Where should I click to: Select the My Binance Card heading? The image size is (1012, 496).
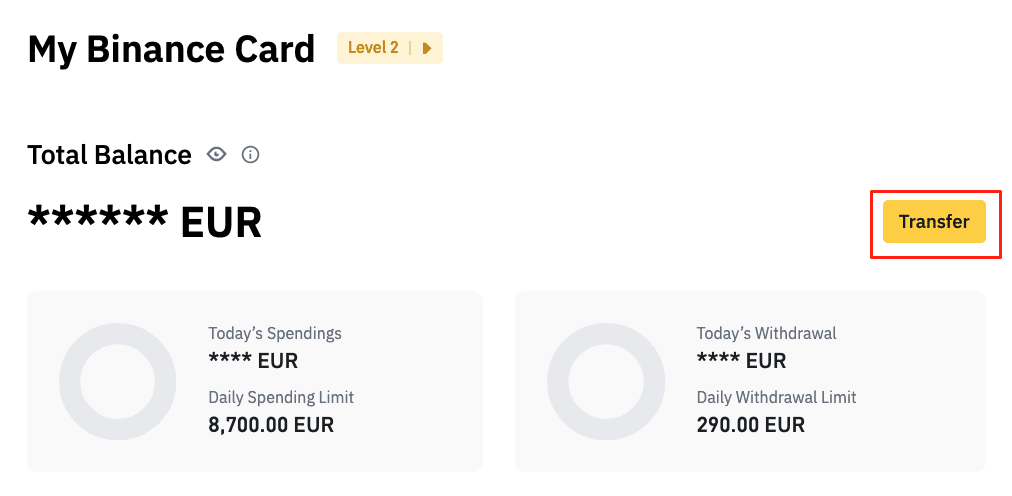point(171,49)
